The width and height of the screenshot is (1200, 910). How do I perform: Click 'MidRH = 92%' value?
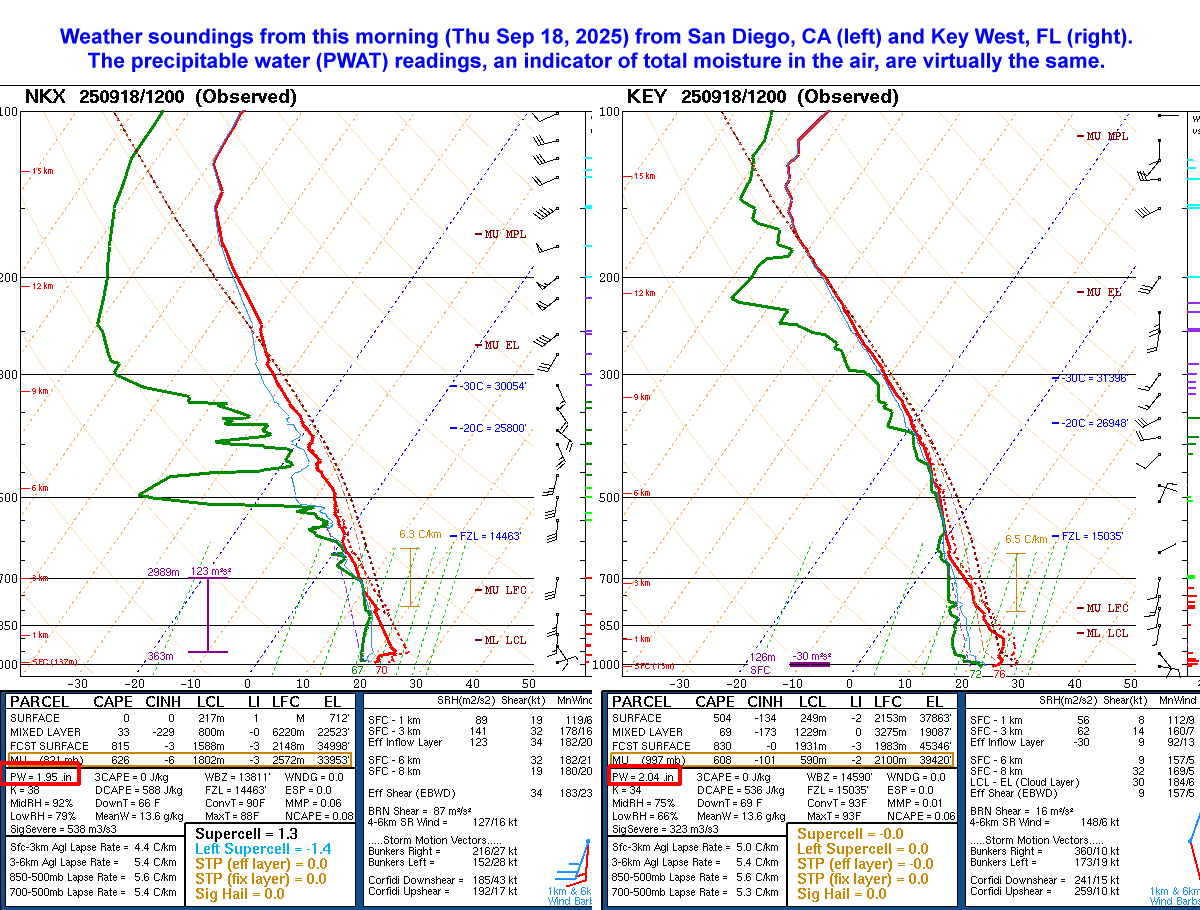click(44, 803)
